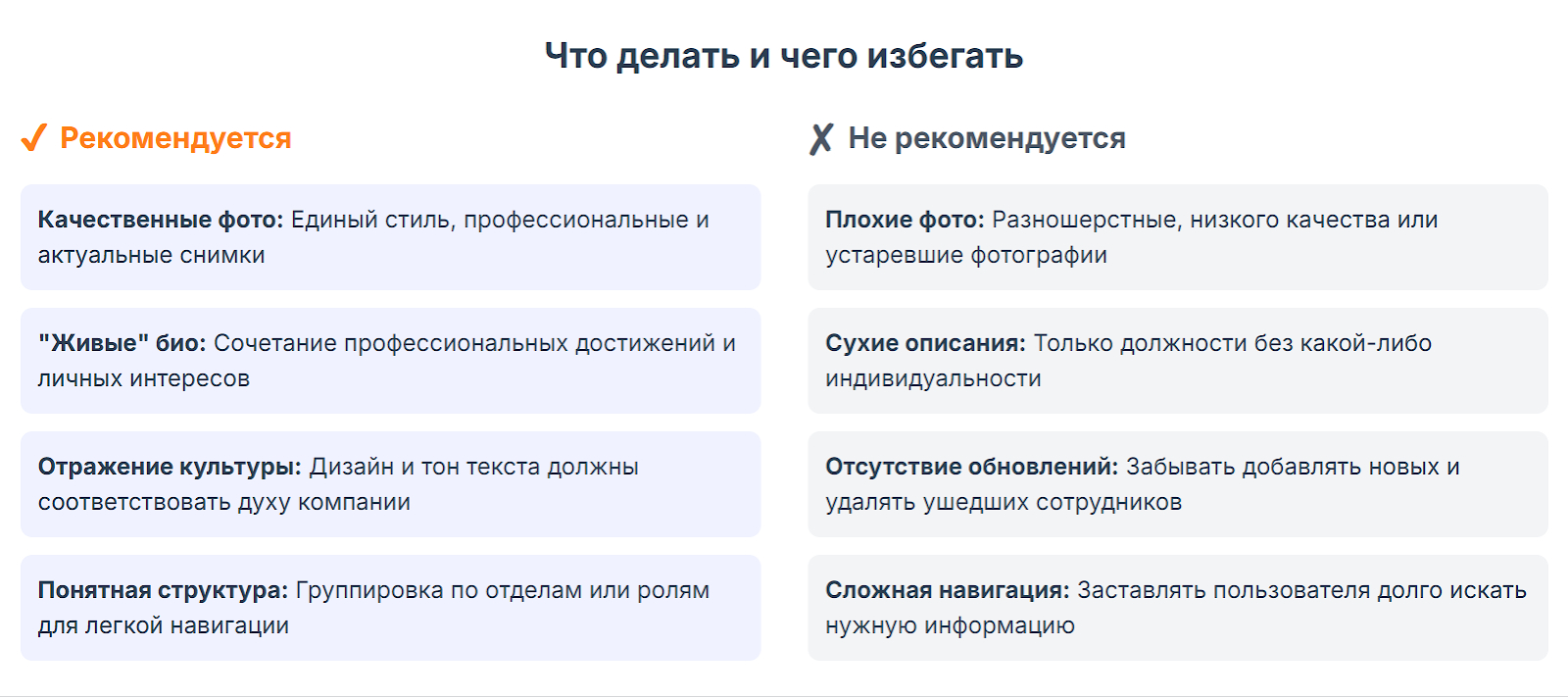This screenshot has width=1568, height=697.
Task: Click the bold 'Отражение культуры:' label
Action: pos(170,467)
